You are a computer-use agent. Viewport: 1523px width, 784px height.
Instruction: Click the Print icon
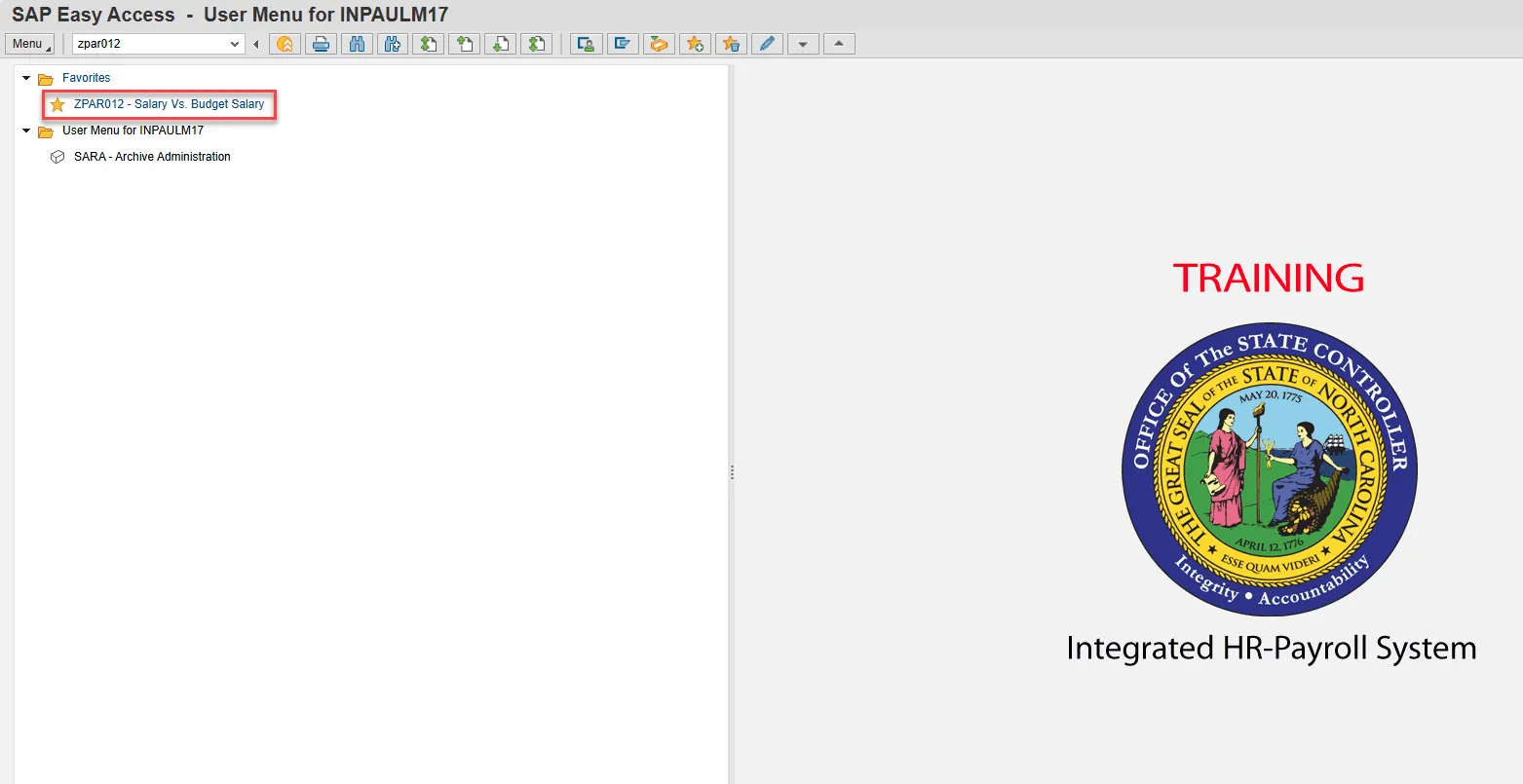321,44
